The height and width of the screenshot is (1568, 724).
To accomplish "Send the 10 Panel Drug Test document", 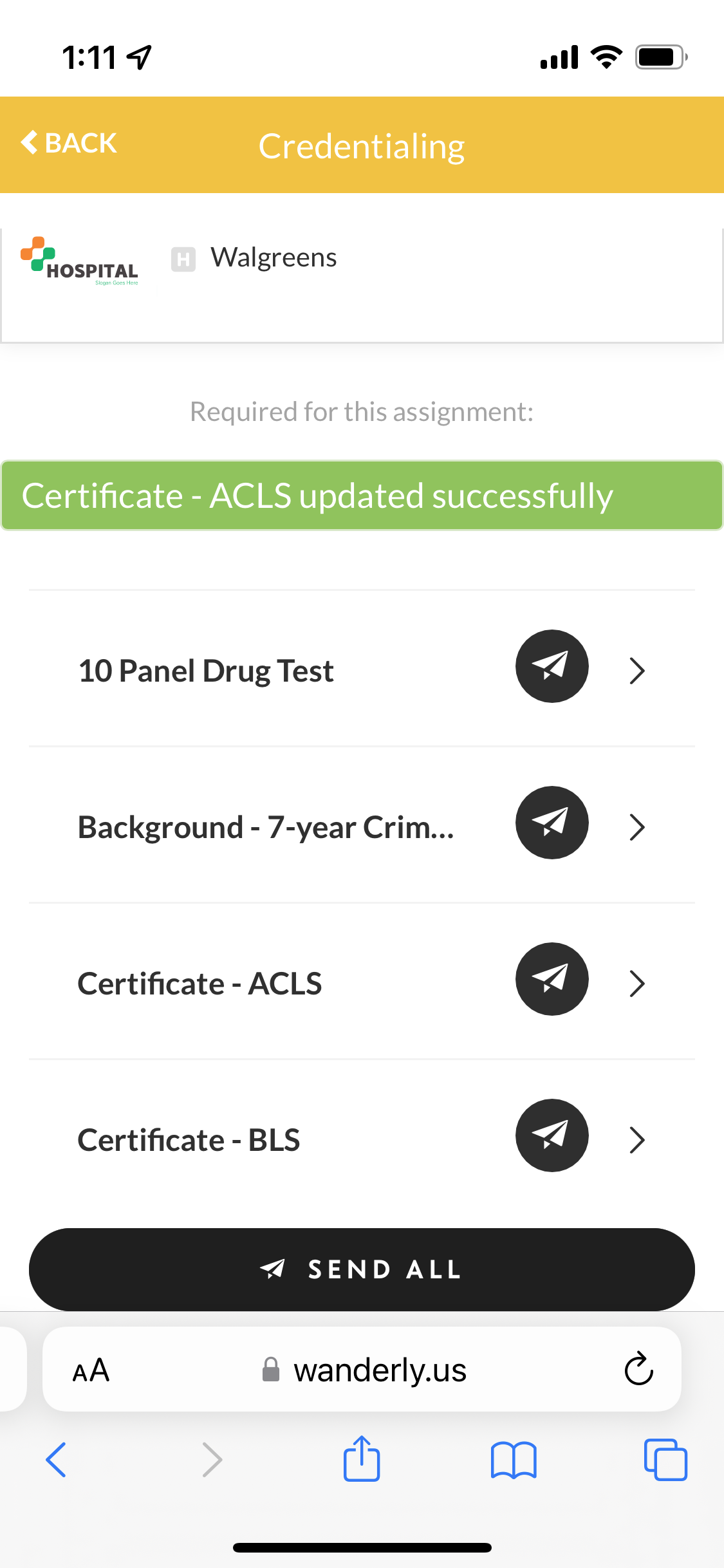I will pyautogui.click(x=552, y=666).
